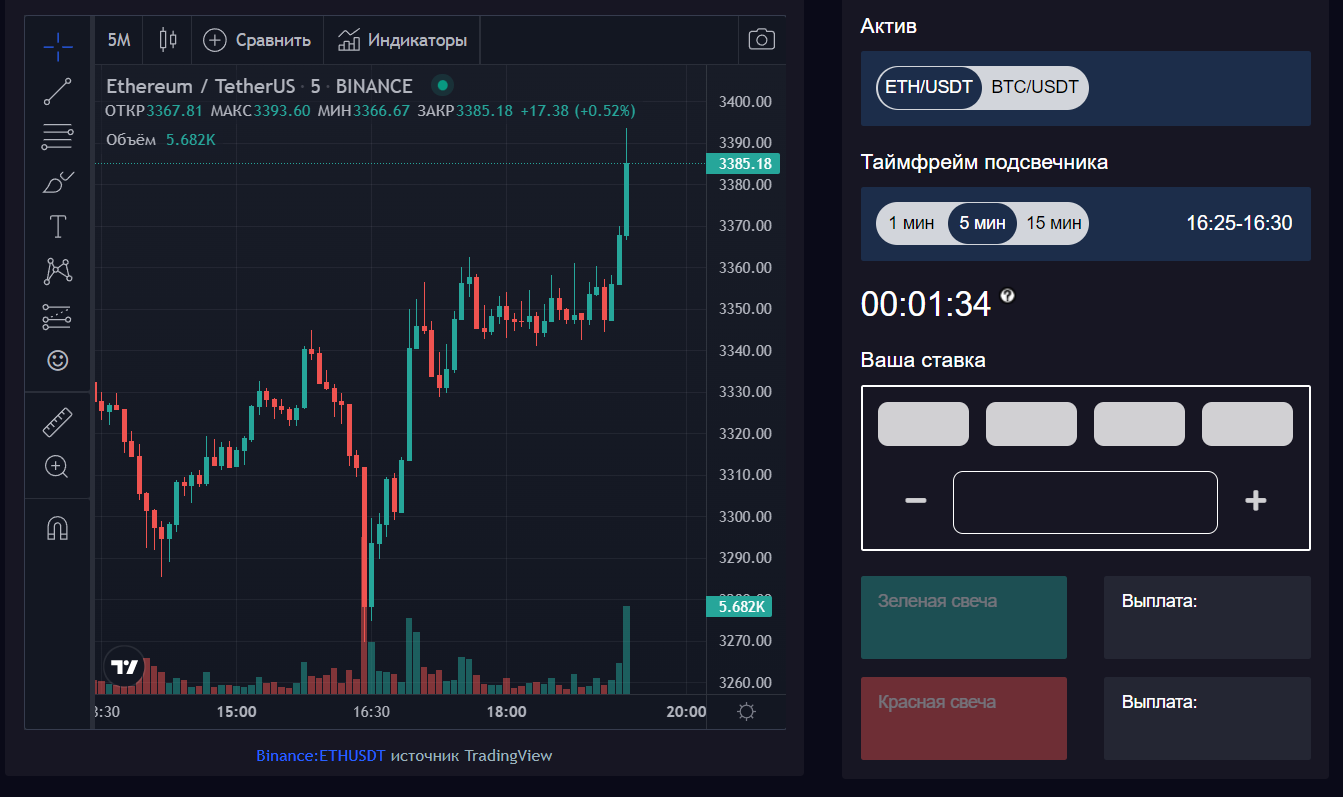
Task: Click the Ethereum / TetherUS symbol title
Action: [x=200, y=86]
